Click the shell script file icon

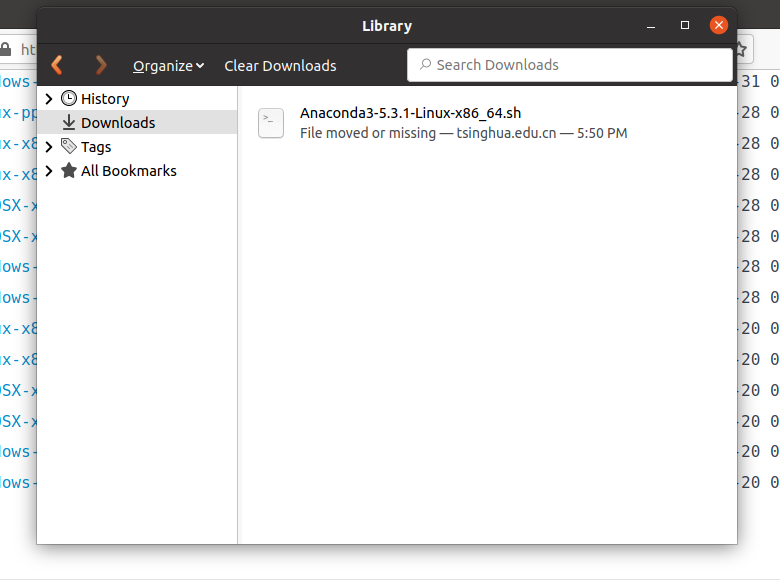coord(271,123)
